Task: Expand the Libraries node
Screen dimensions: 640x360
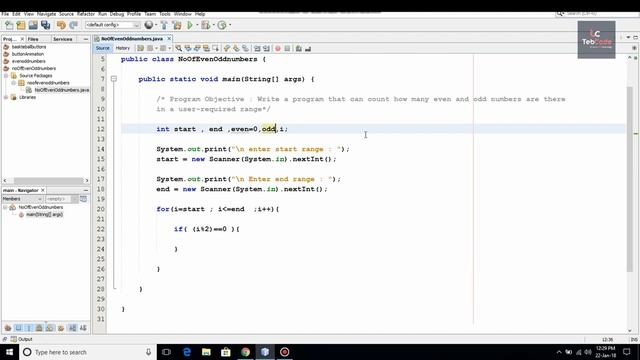Action: (x=6, y=97)
